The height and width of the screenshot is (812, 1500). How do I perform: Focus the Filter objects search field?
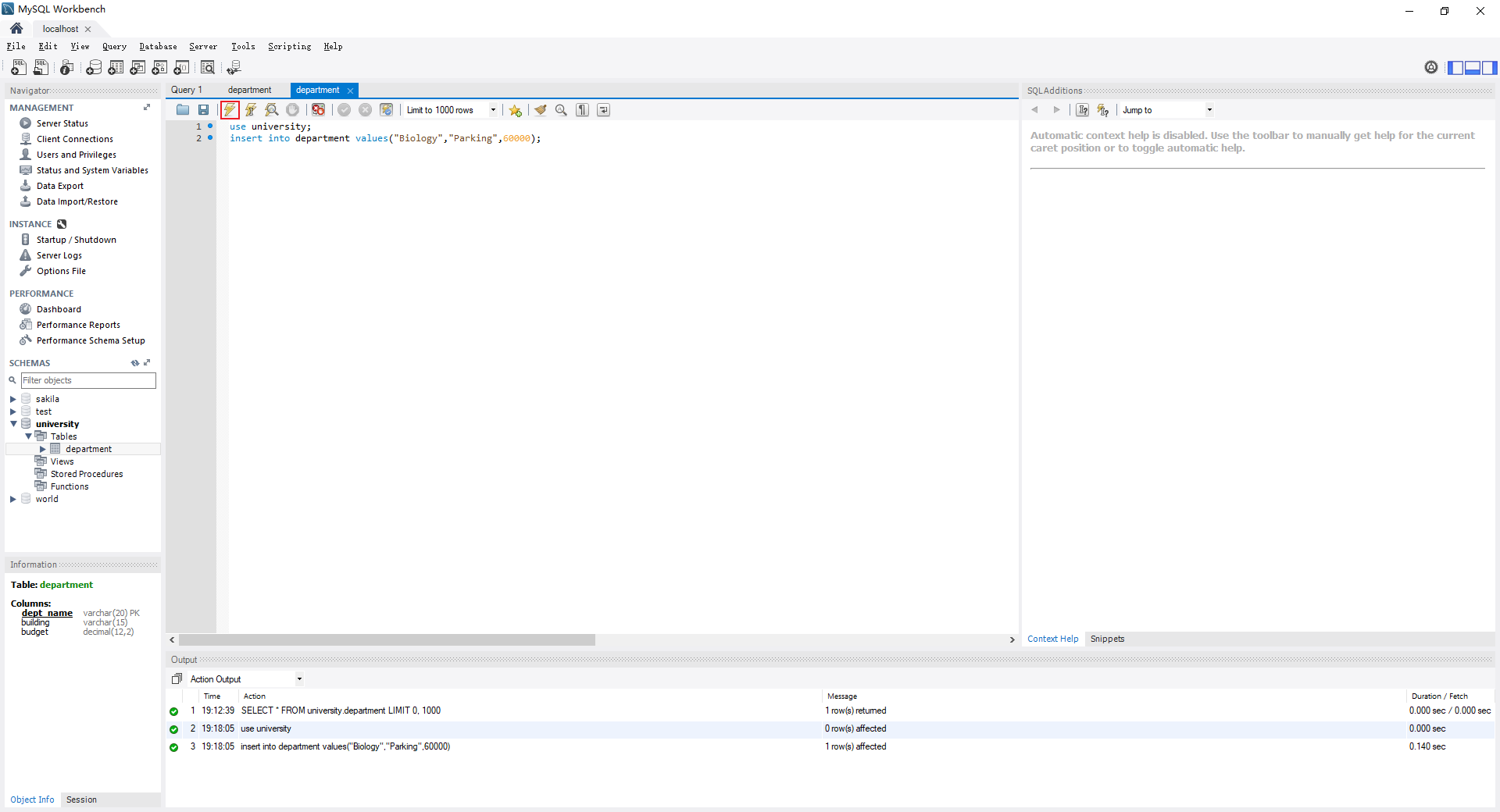point(88,380)
